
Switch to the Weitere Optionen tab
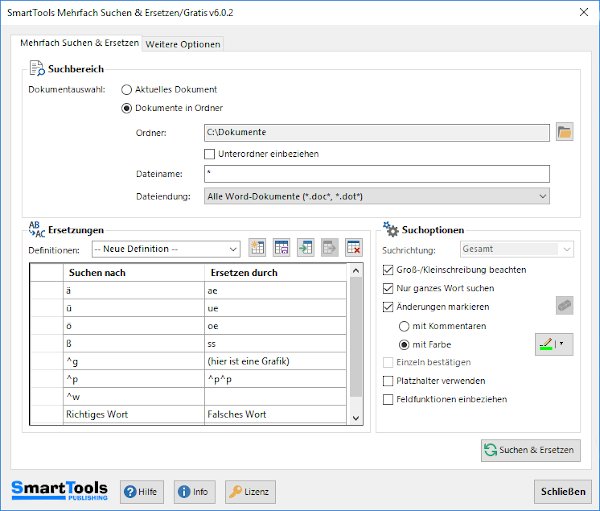point(183,44)
